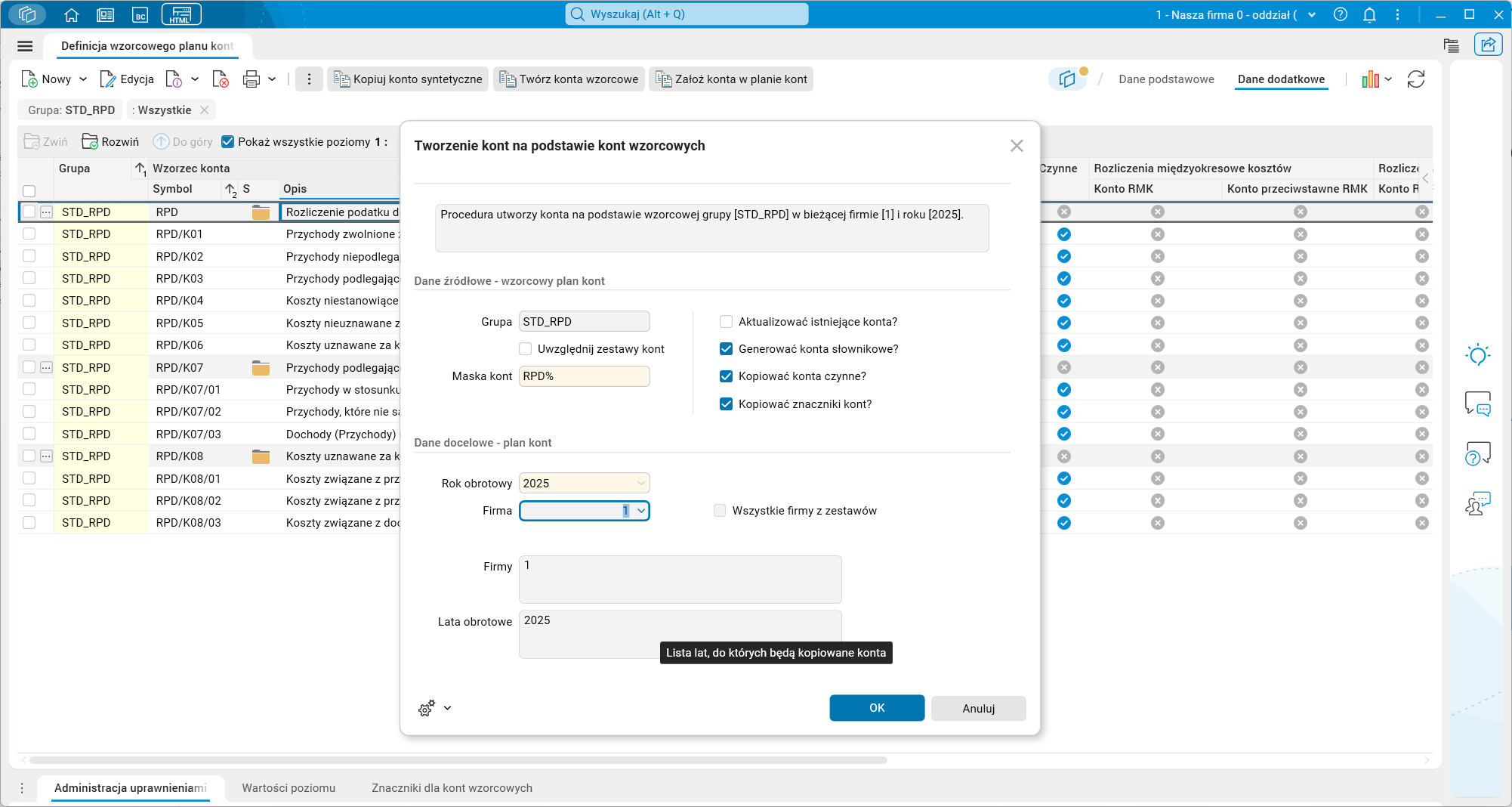Uncheck Kopiować konta czynne

click(x=727, y=376)
